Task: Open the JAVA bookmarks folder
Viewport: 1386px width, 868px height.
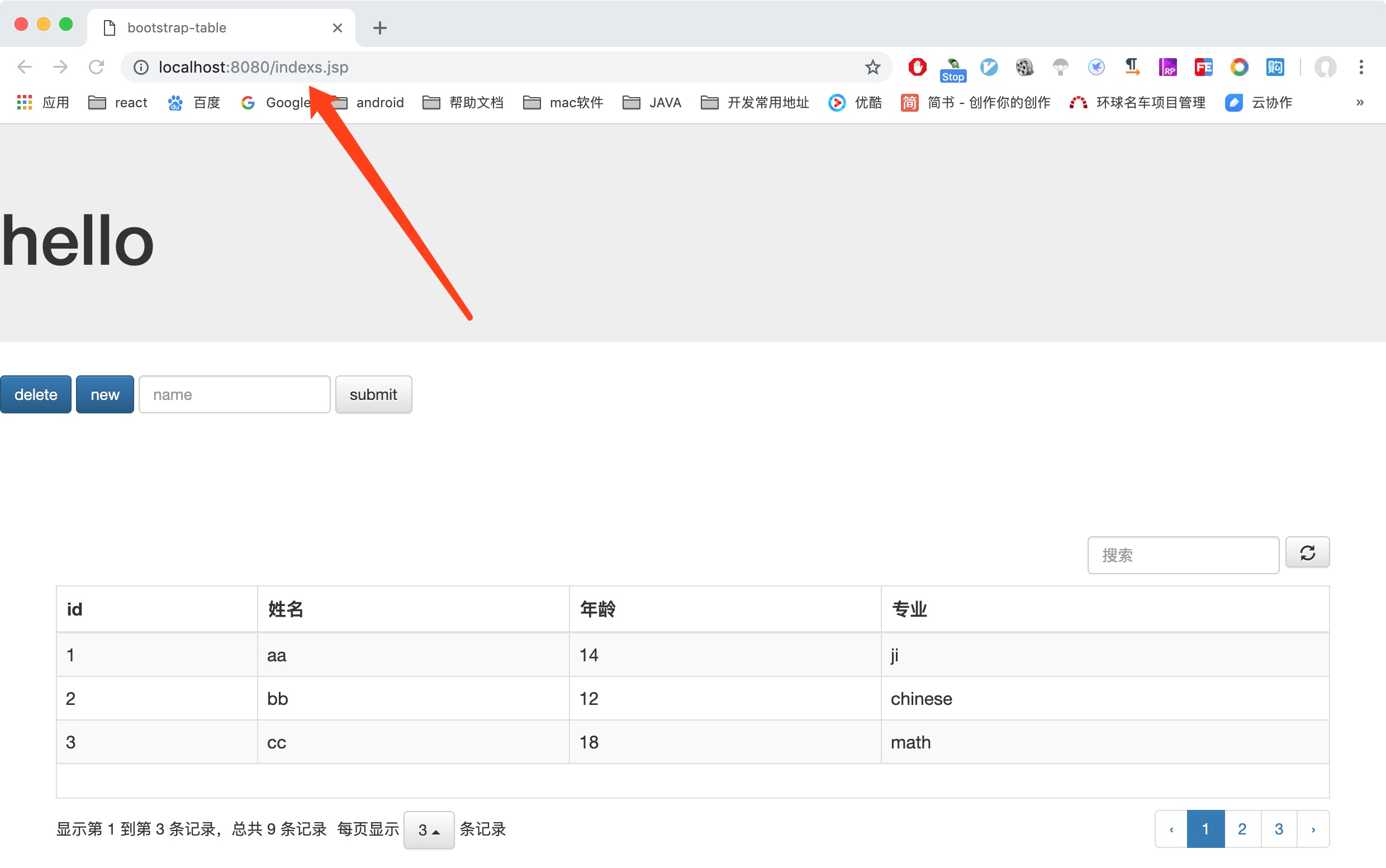Action: (x=652, y=102)
